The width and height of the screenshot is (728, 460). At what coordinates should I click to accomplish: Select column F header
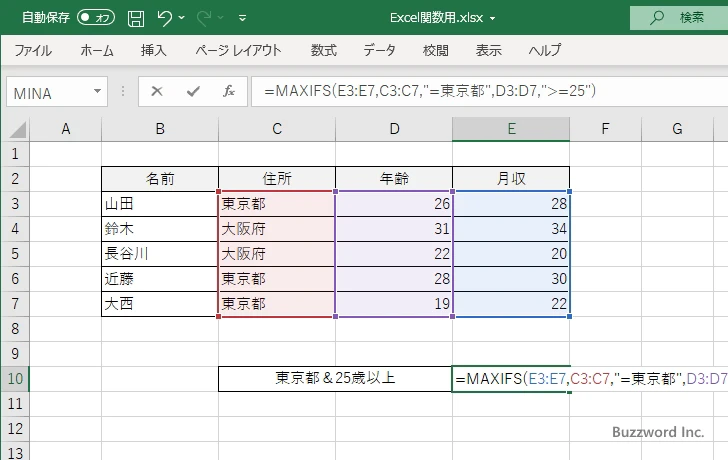click(x=605, y=129)
